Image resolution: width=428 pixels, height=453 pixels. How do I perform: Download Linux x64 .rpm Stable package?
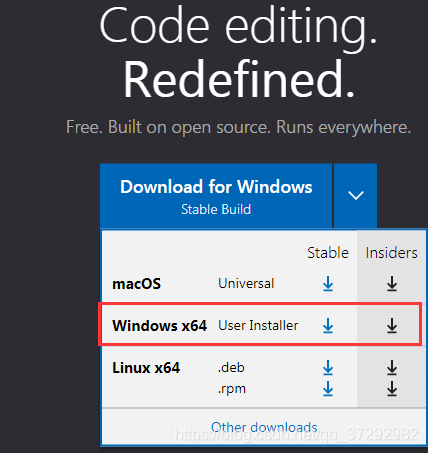click(x=328, y=389)
